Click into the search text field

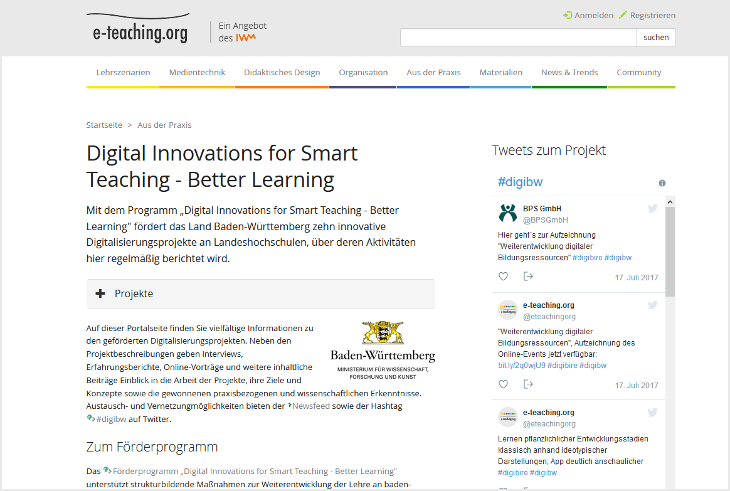pos(518,37)
